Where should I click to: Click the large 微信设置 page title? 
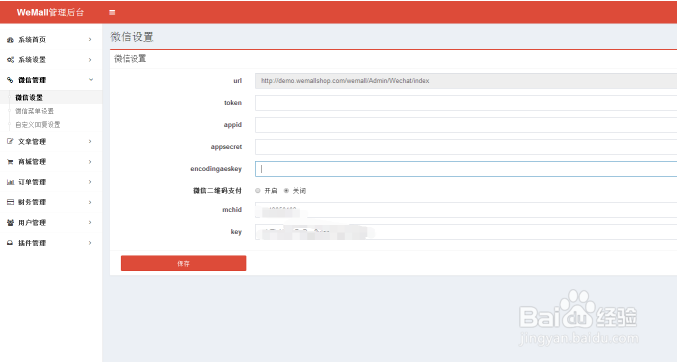132,37
